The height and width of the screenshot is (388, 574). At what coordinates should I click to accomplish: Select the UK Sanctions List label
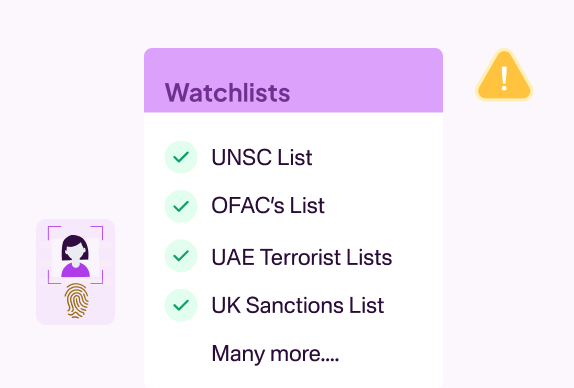coord(298,305)
